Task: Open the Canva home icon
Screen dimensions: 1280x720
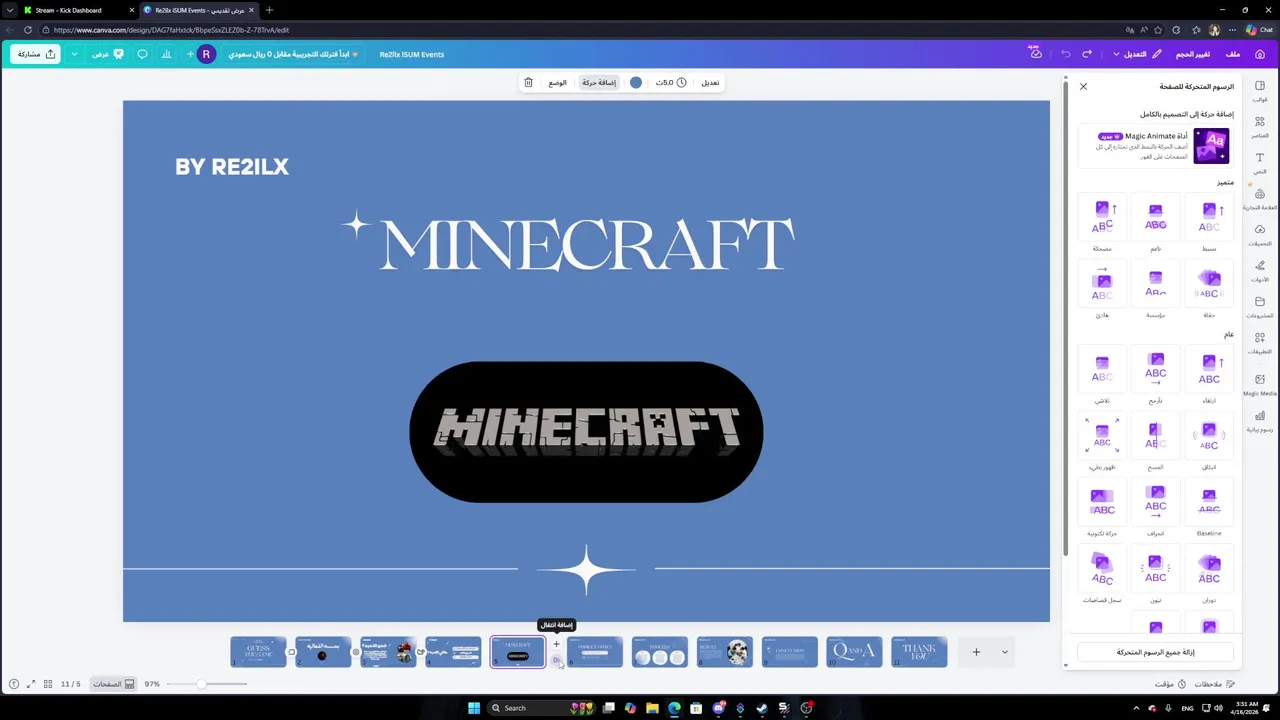Action: [1260, 54]
